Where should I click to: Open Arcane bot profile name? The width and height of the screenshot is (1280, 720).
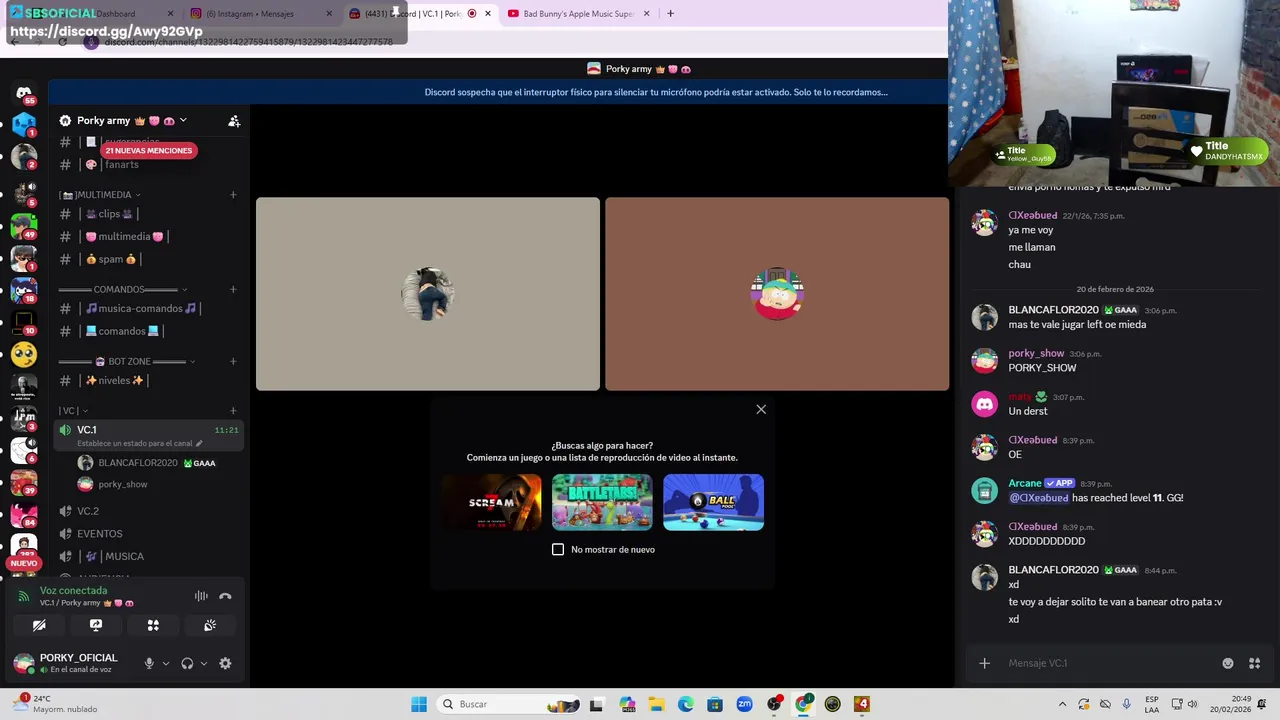pyautogui.click(x=1025, y=483)
